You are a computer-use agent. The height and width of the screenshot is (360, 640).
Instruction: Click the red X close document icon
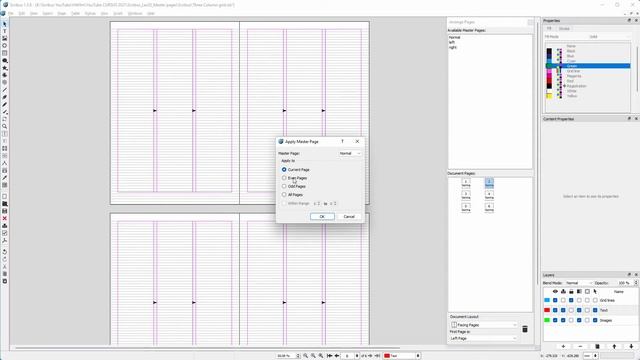click(4, 218)
